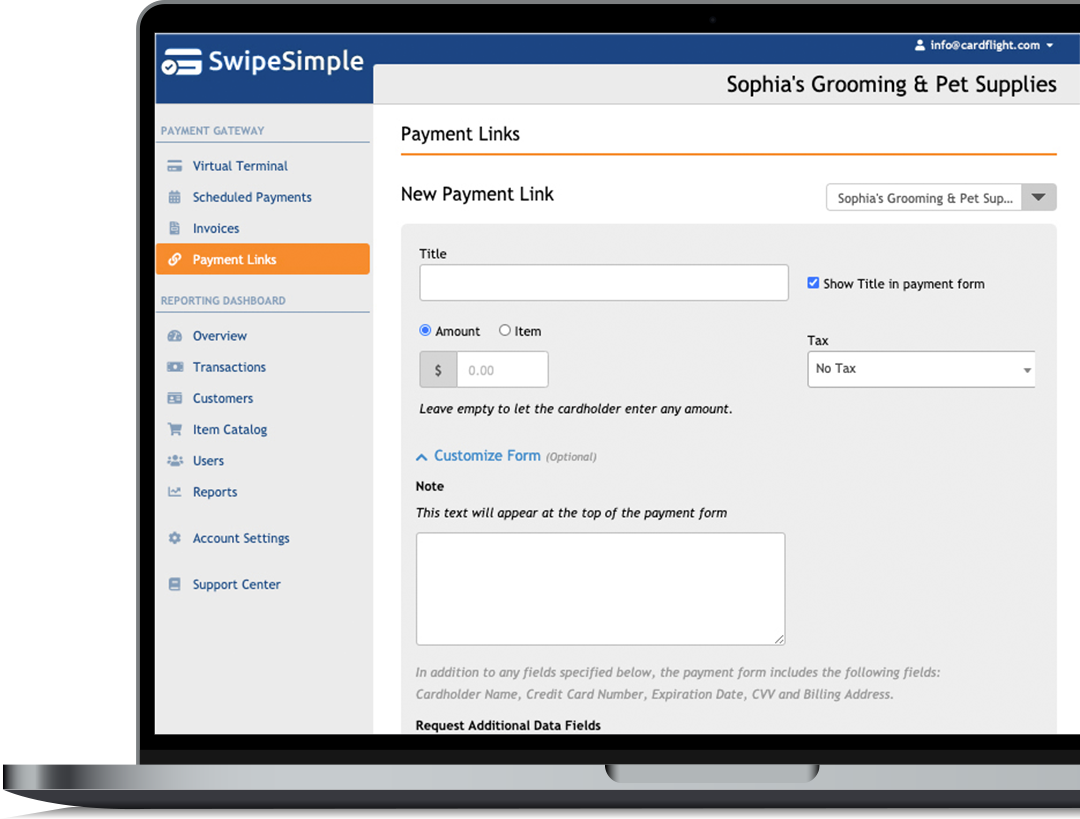Select the Item radio button

[x=505, y=330]
